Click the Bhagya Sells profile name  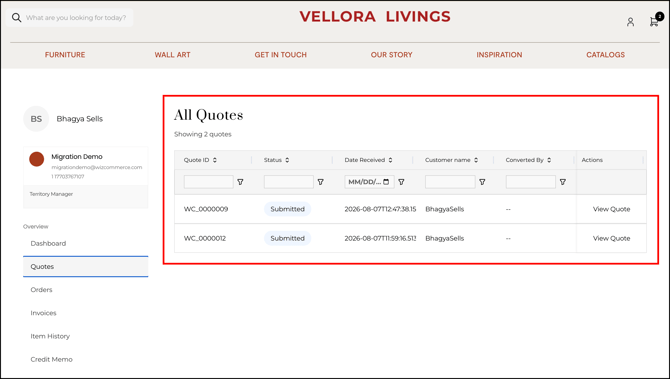click(79, 119)
